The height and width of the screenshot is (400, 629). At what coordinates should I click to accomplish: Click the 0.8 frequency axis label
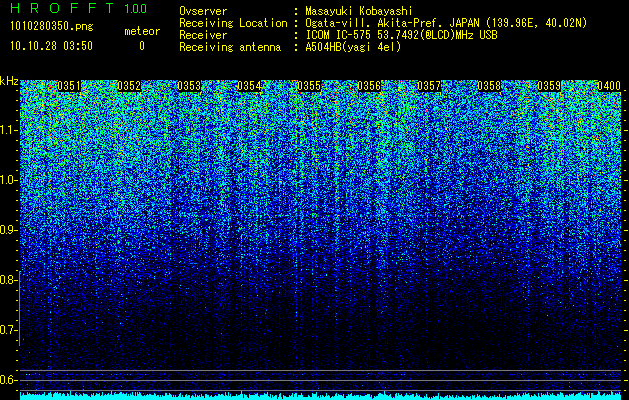7,280
